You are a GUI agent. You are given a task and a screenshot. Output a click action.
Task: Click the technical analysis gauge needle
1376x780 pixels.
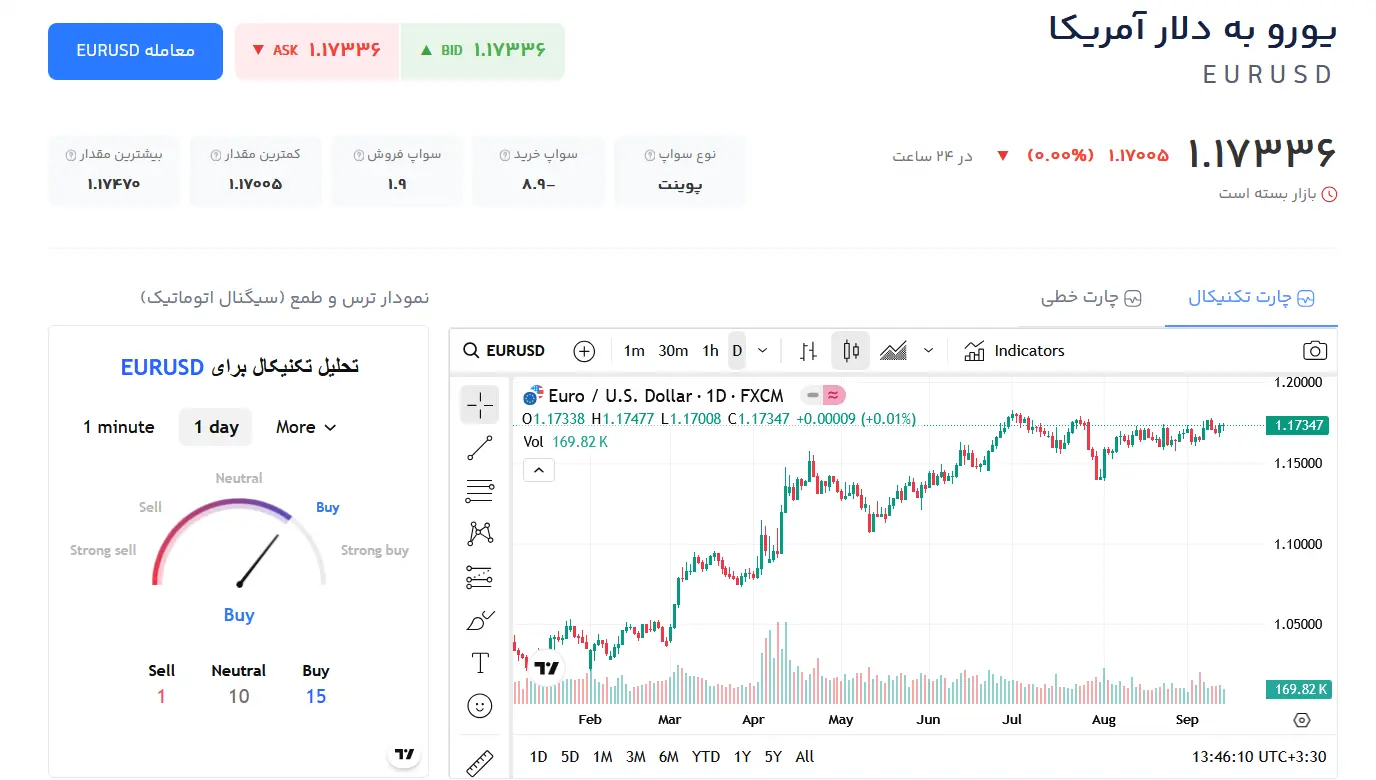click(x=258, y=561)
